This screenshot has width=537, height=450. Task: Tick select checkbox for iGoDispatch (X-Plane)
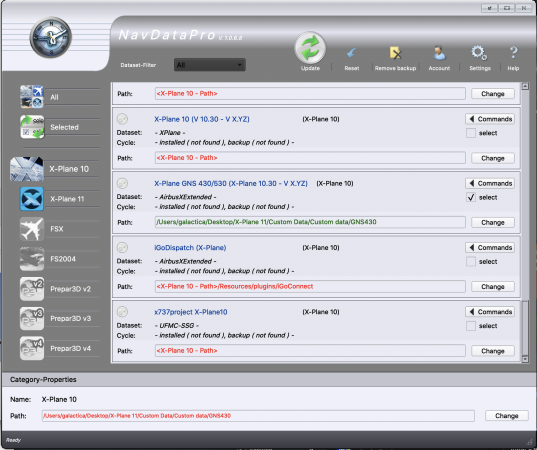[x=471, y=262]
